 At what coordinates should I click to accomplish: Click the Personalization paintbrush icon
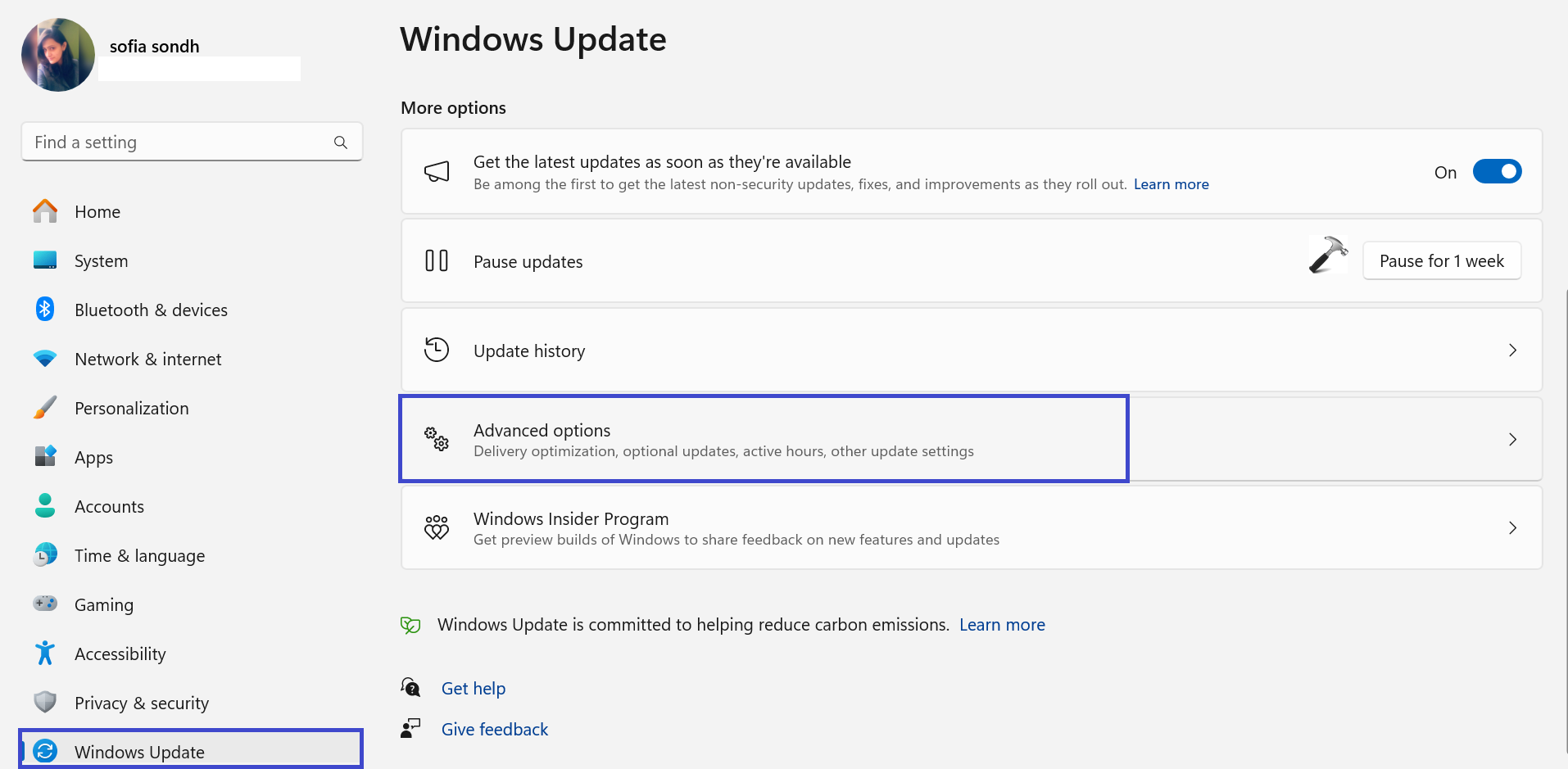coord(45,408)
